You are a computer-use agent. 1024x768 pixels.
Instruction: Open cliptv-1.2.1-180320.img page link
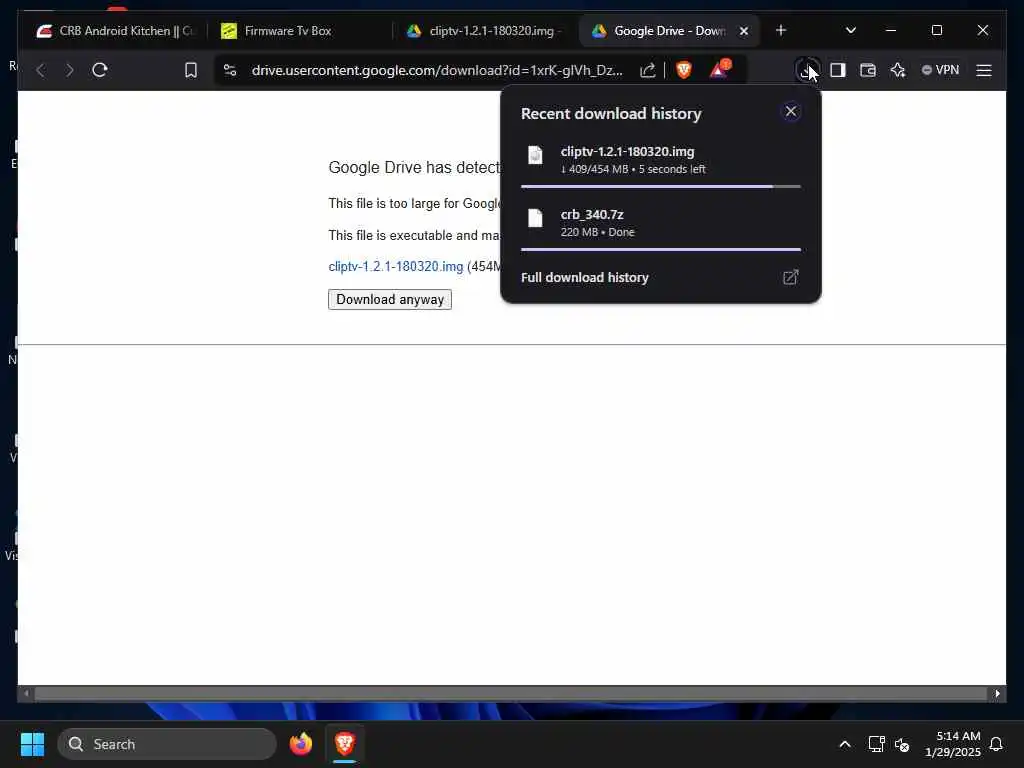(396, 266)
